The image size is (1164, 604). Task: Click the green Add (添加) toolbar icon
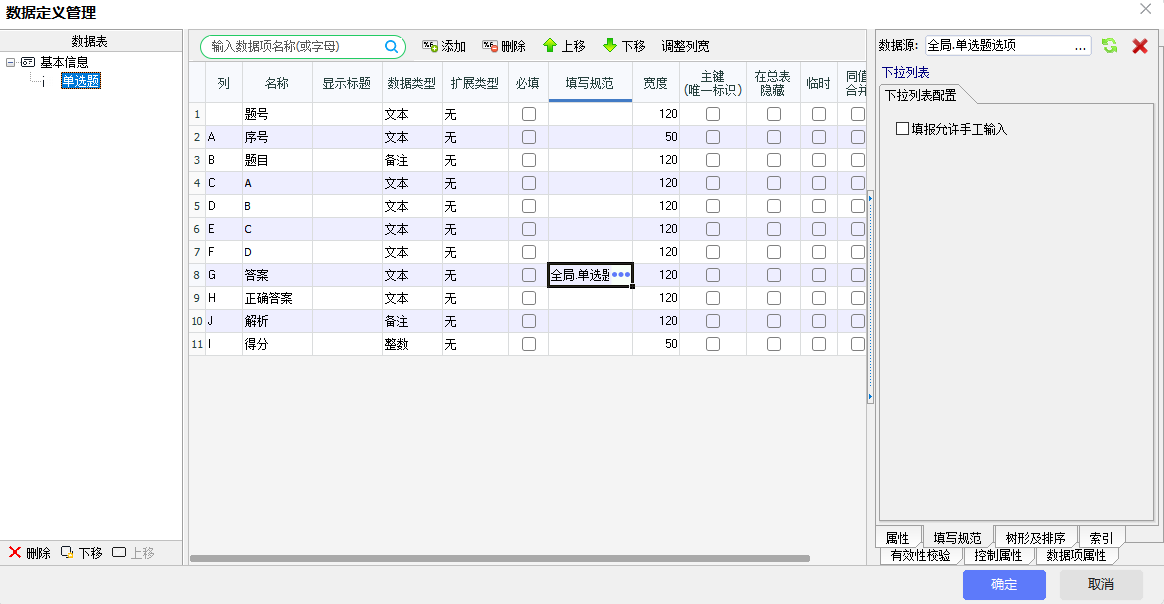430,46
